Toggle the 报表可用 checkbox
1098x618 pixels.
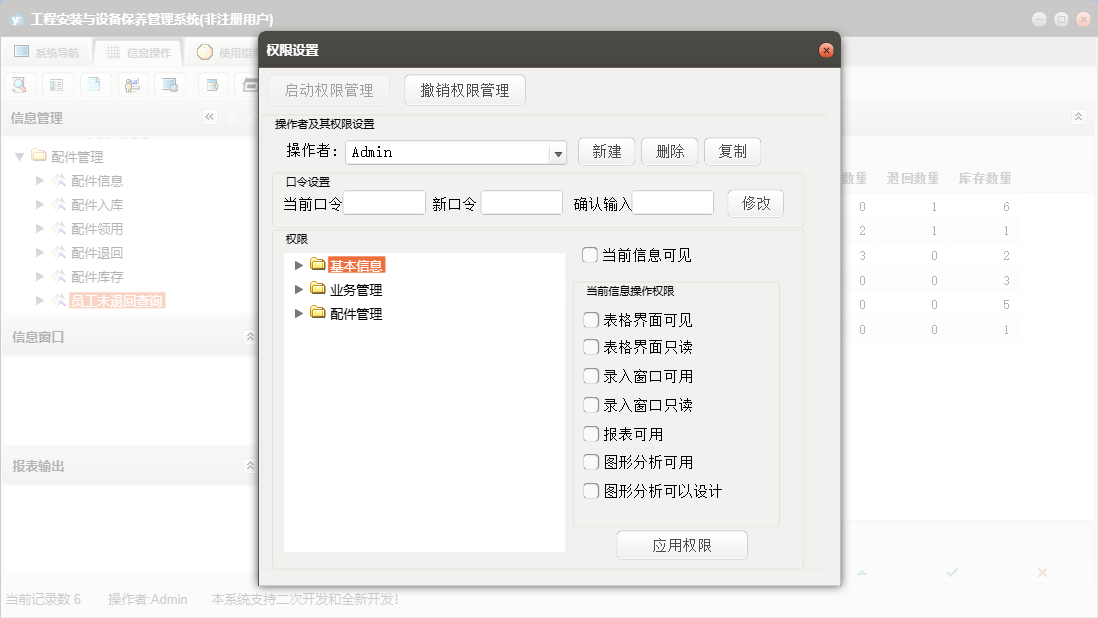click(591, 434)
